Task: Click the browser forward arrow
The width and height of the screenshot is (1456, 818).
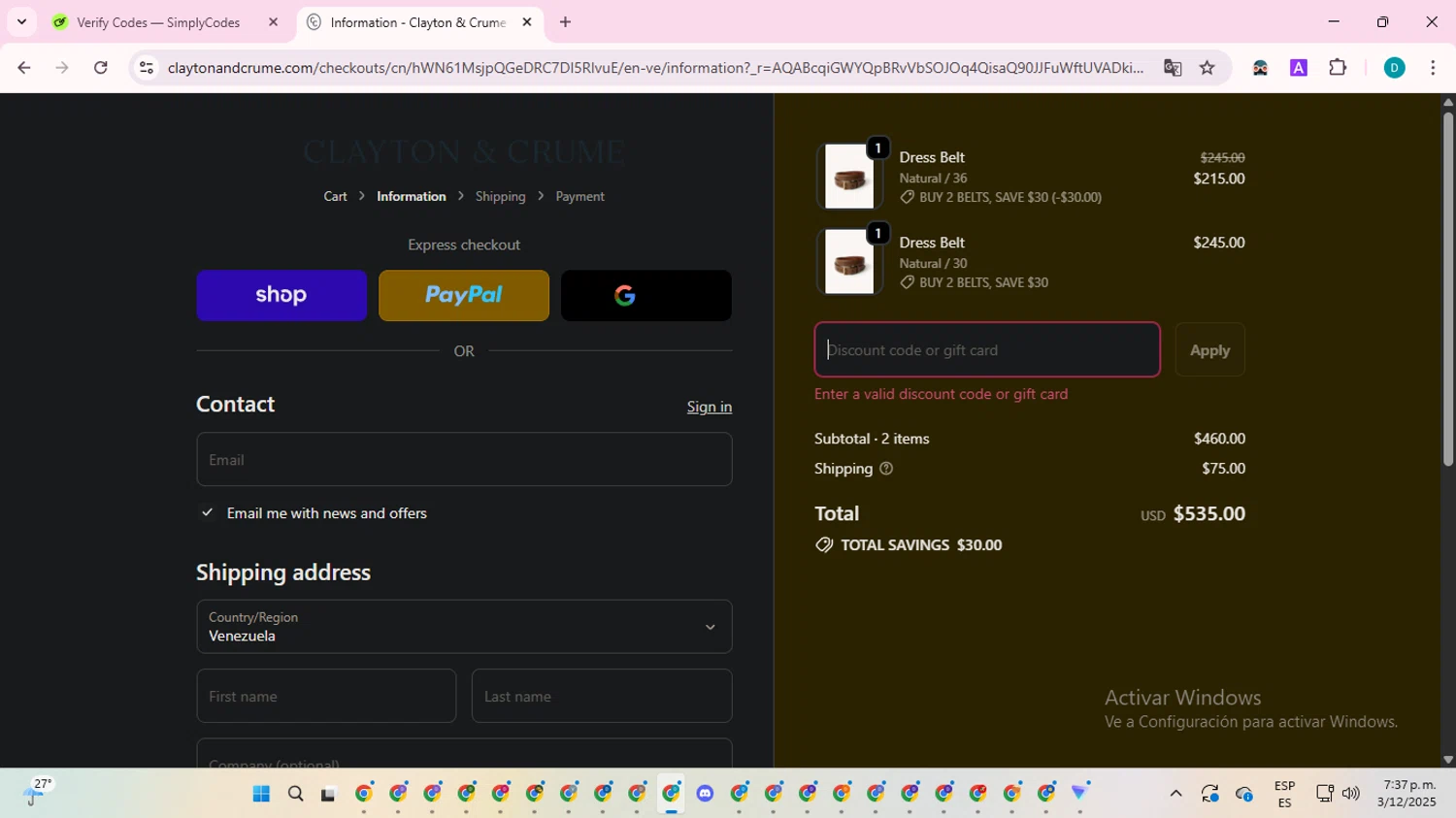Action: pyautogui.click(x=62, y=68)
